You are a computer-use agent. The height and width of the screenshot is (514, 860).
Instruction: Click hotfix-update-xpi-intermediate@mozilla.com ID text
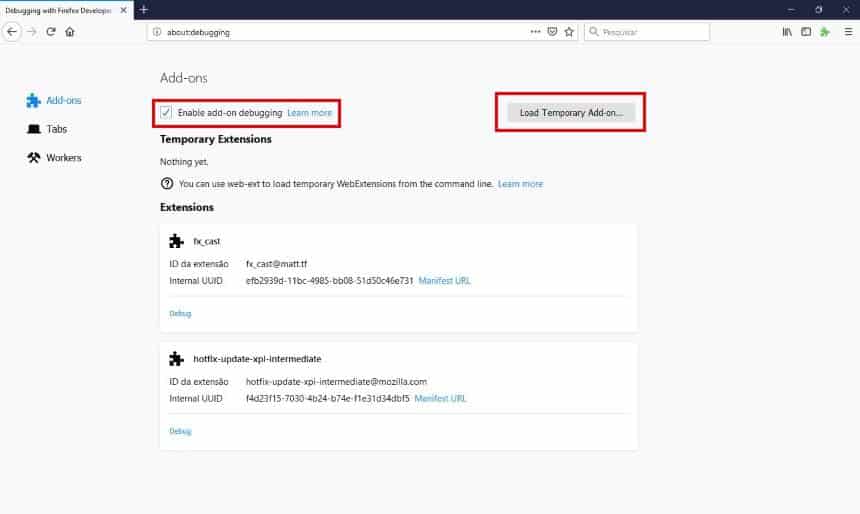[x=336, y=381]
